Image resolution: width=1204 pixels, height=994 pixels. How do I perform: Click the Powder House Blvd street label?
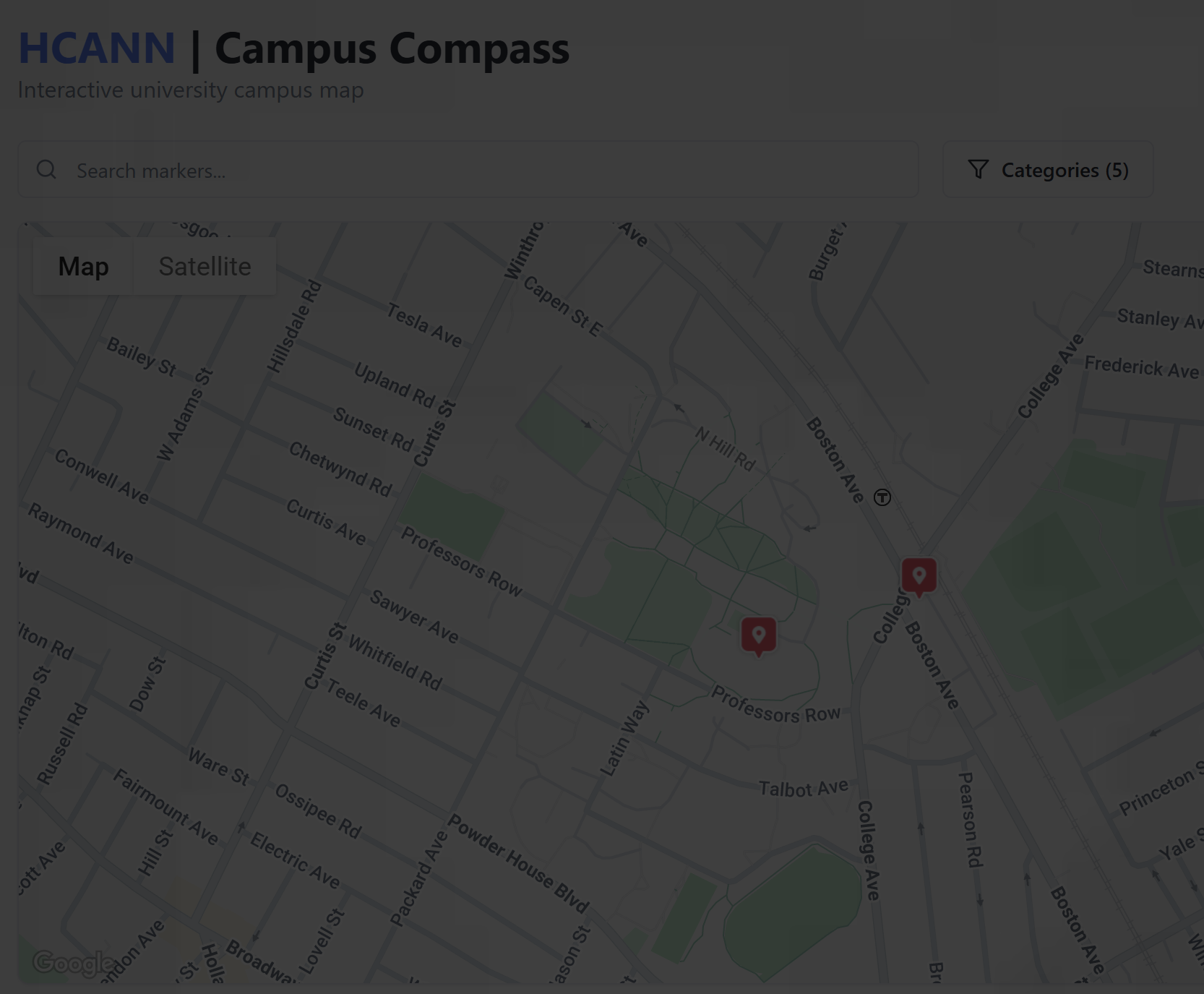coord(518,863)
